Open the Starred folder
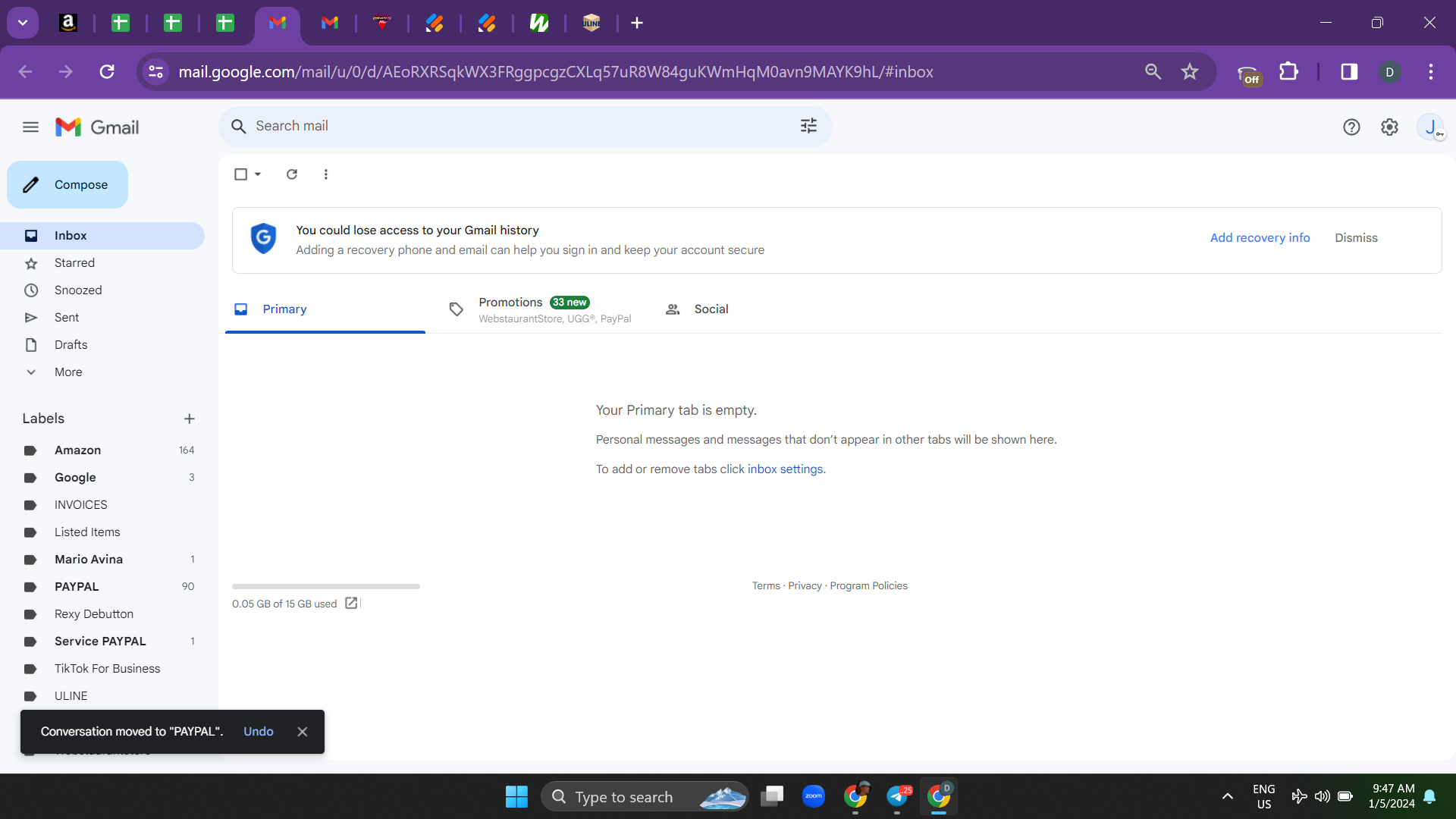 click(74, 262)
